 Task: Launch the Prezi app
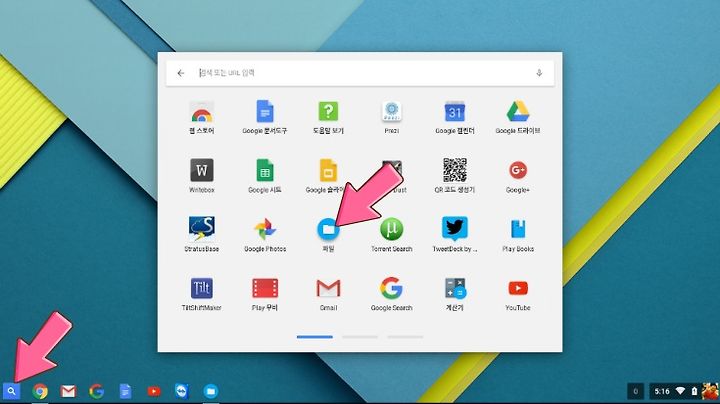(392, 112)
